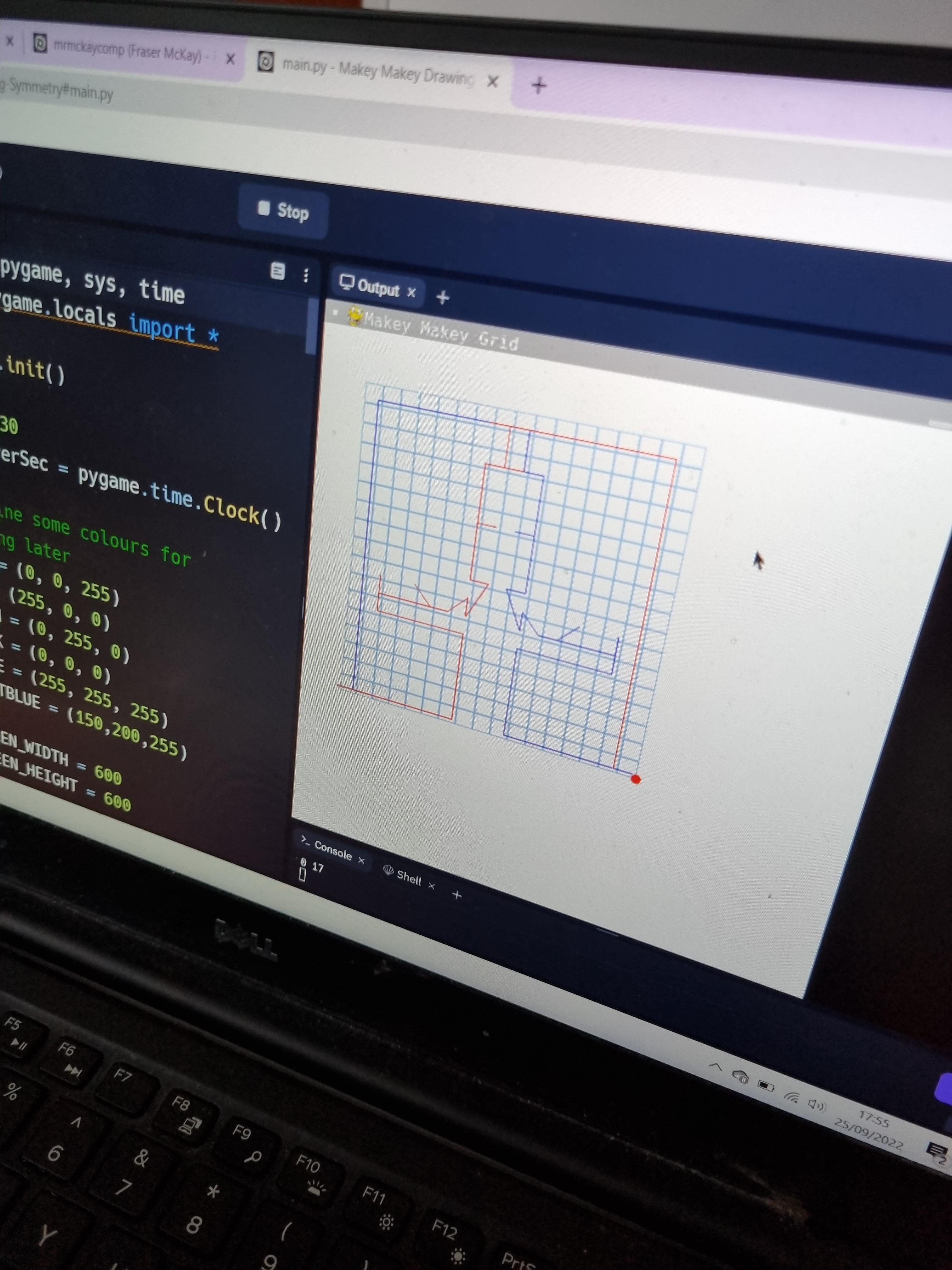Click the red dot on the grid

tap(635, 779)
